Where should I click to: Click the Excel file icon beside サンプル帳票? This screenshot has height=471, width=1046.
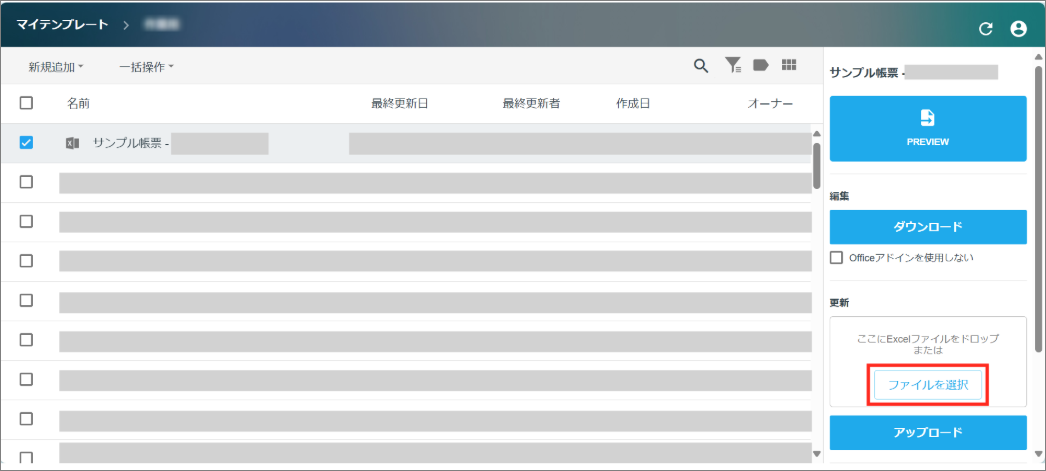(x=72, y=143)
